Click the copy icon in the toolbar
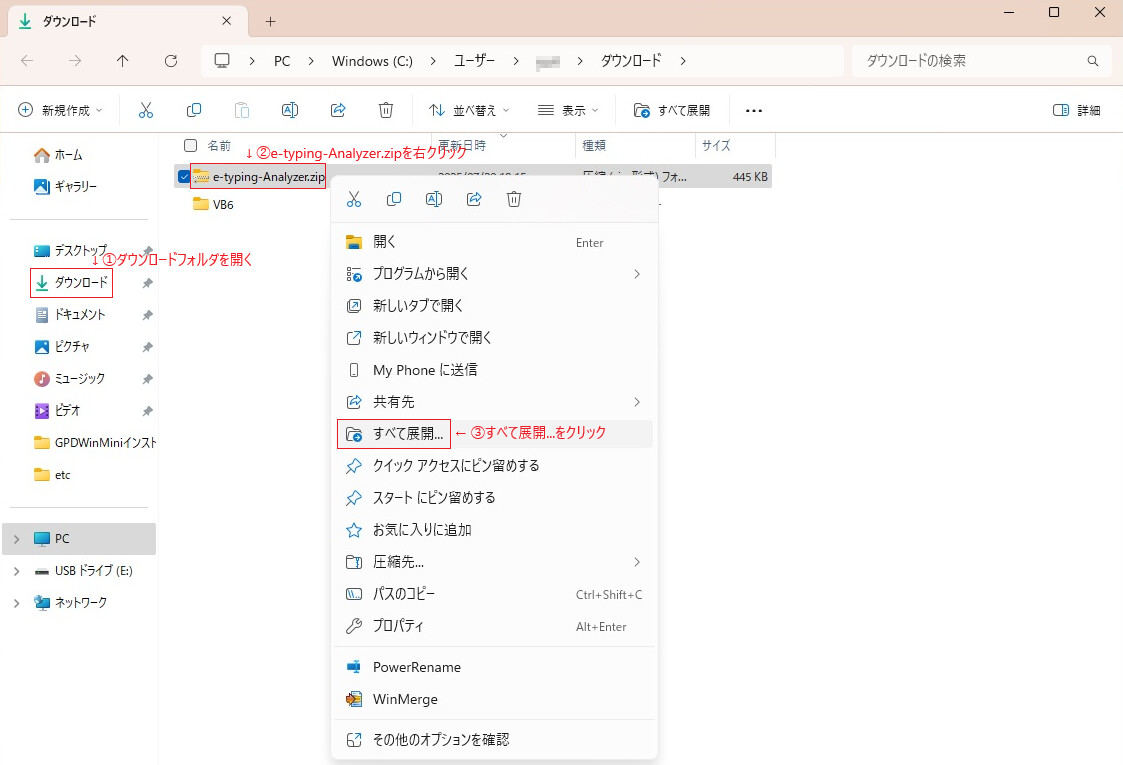The height and width of the screenshot is (765, 1123). coord(193,110)
